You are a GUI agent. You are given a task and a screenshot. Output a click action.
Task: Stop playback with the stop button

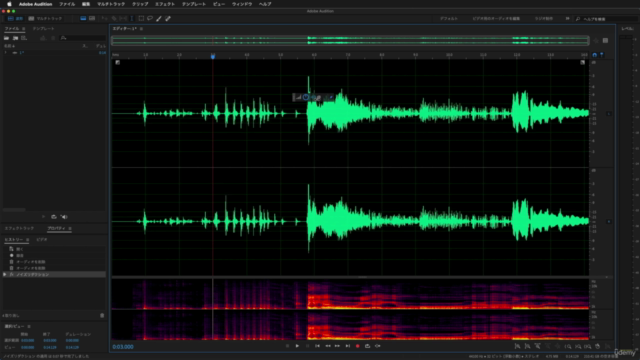(x=287, y=346)
